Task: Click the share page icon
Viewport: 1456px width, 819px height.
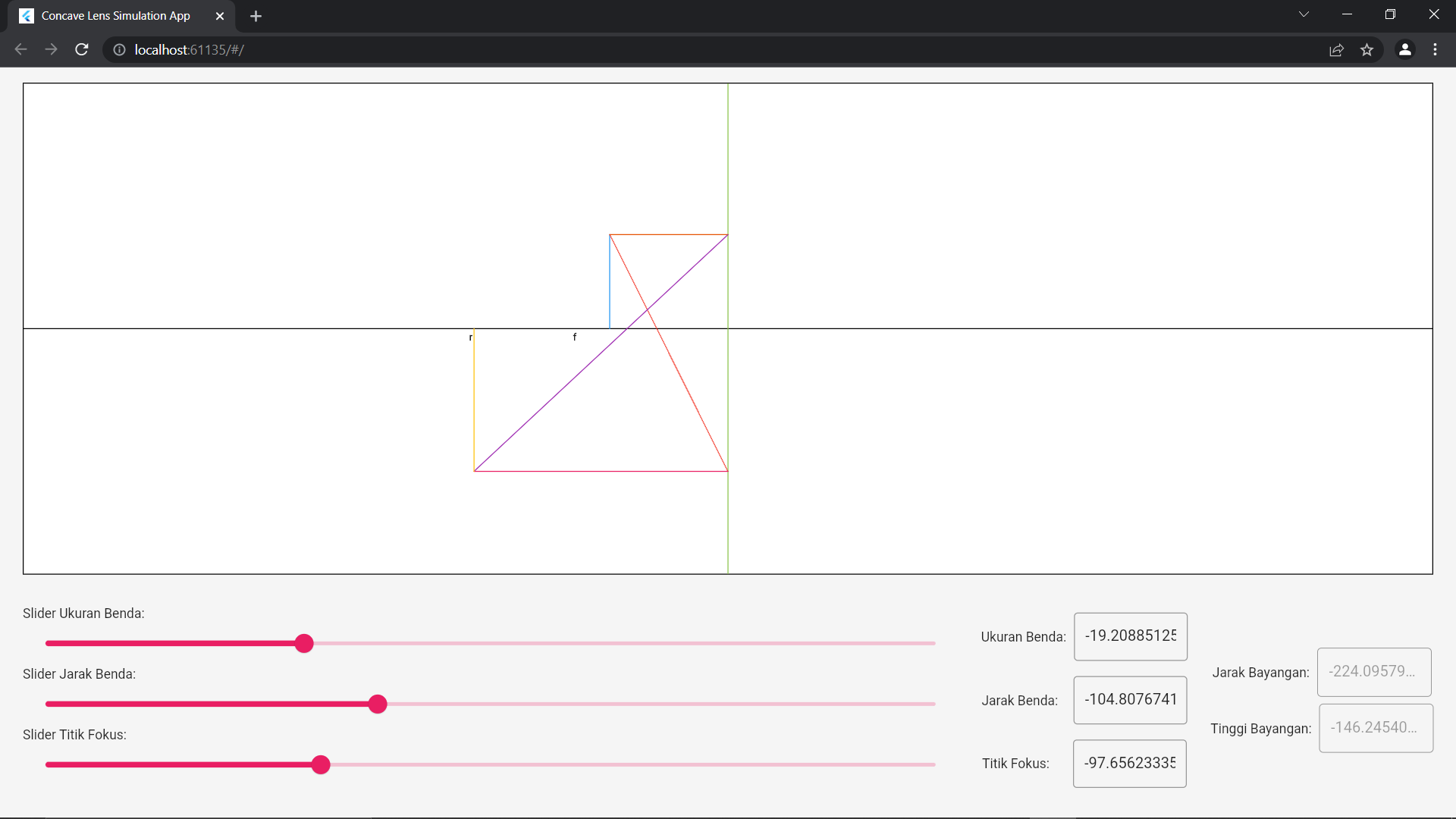Action: coord(1336,49)
